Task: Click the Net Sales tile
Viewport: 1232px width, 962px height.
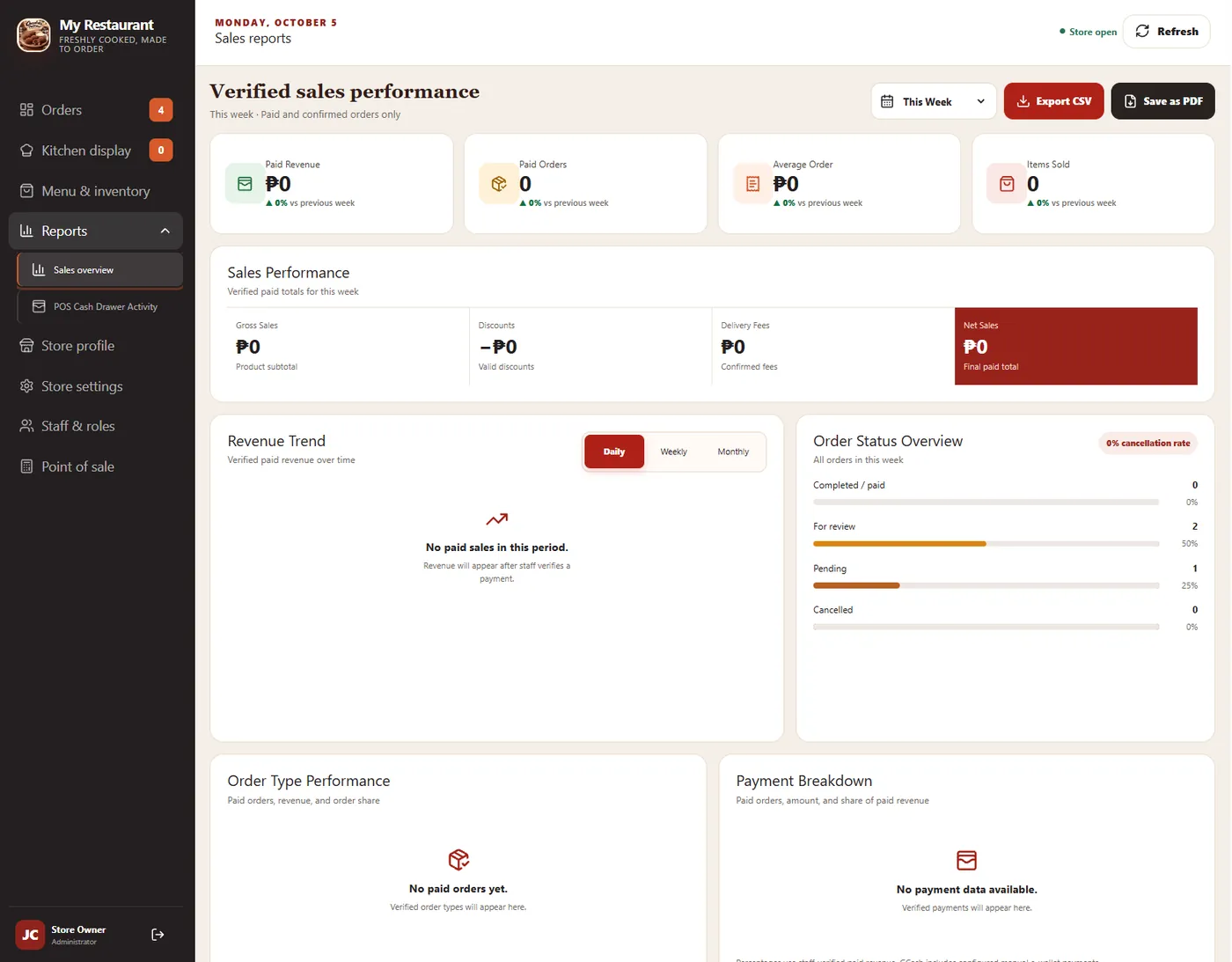Action: click(1075, 346)
